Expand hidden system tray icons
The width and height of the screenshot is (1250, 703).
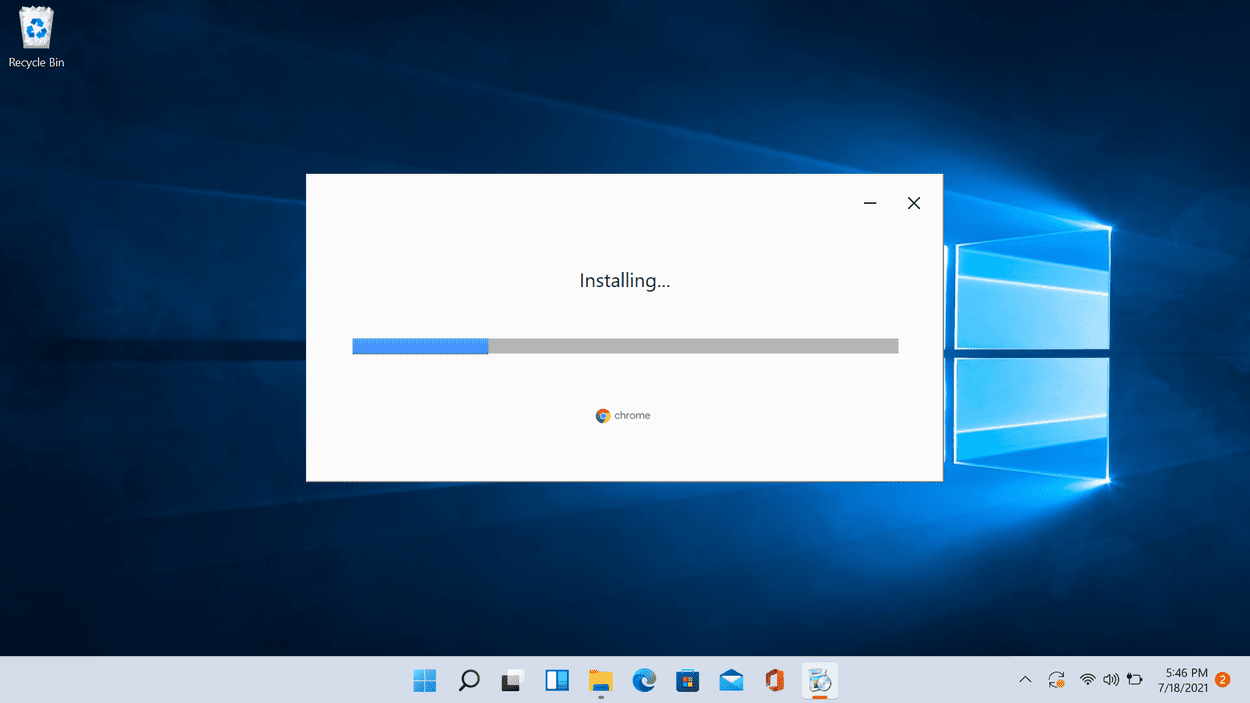pyautogui.click(x=1025, y=680)
